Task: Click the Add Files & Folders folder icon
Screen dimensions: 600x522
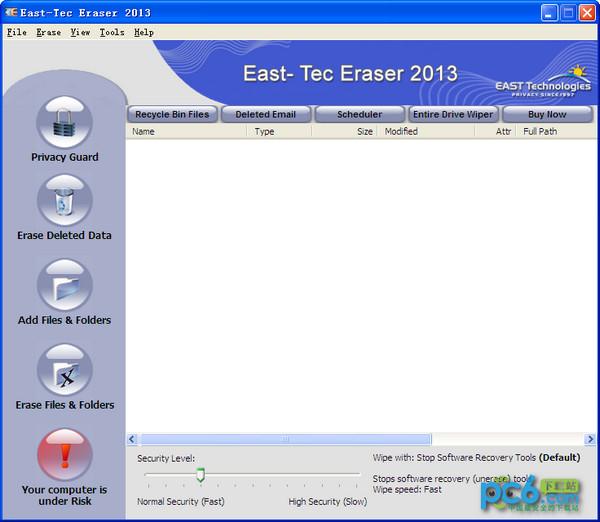Action: coord(65,285)
